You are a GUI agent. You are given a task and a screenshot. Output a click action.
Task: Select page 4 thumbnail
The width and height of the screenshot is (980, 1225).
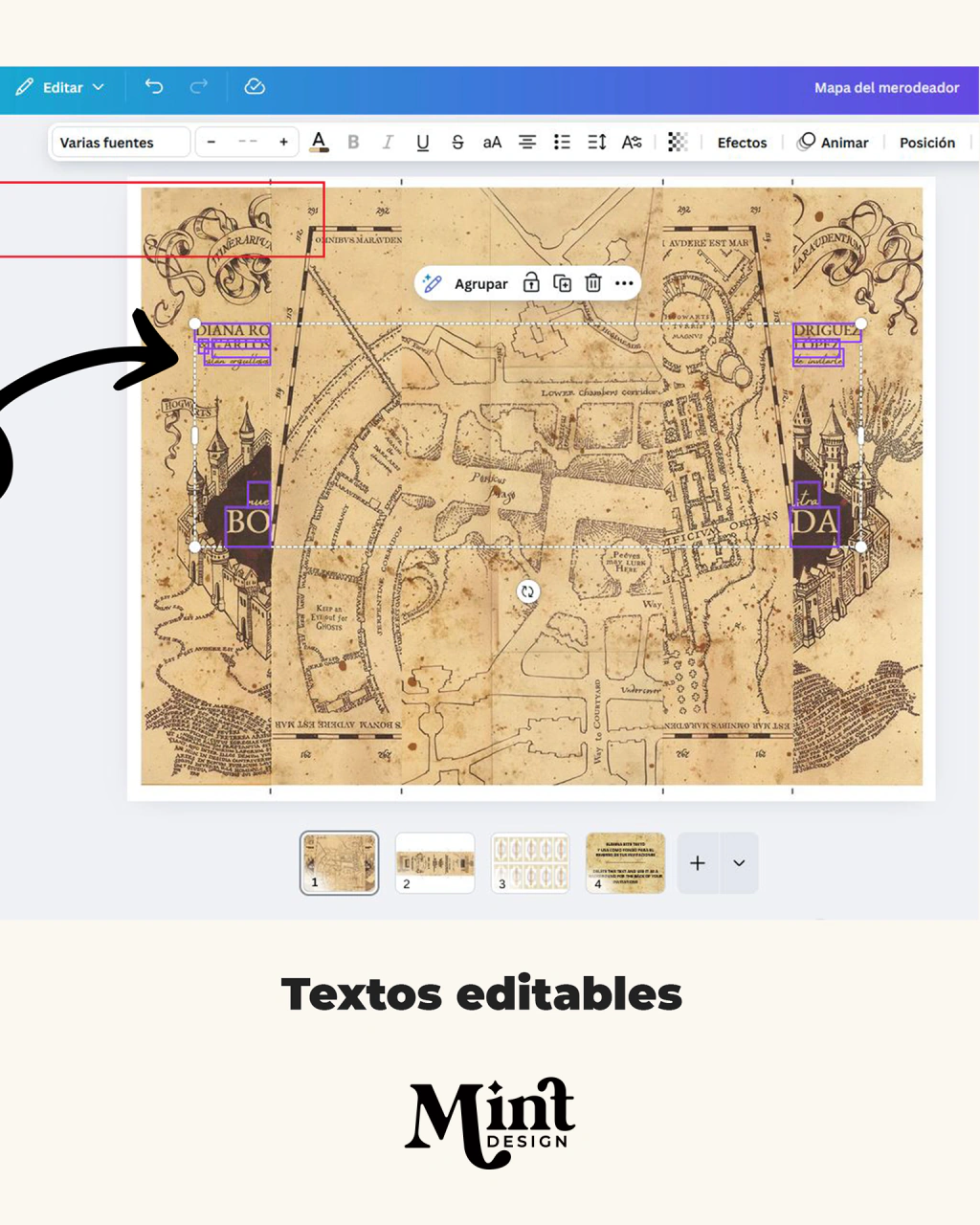click(625, 862)
